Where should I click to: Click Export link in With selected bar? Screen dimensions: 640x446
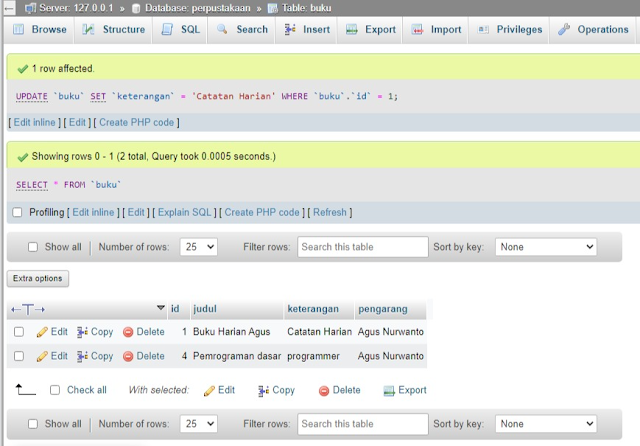(x=412, y=390)
